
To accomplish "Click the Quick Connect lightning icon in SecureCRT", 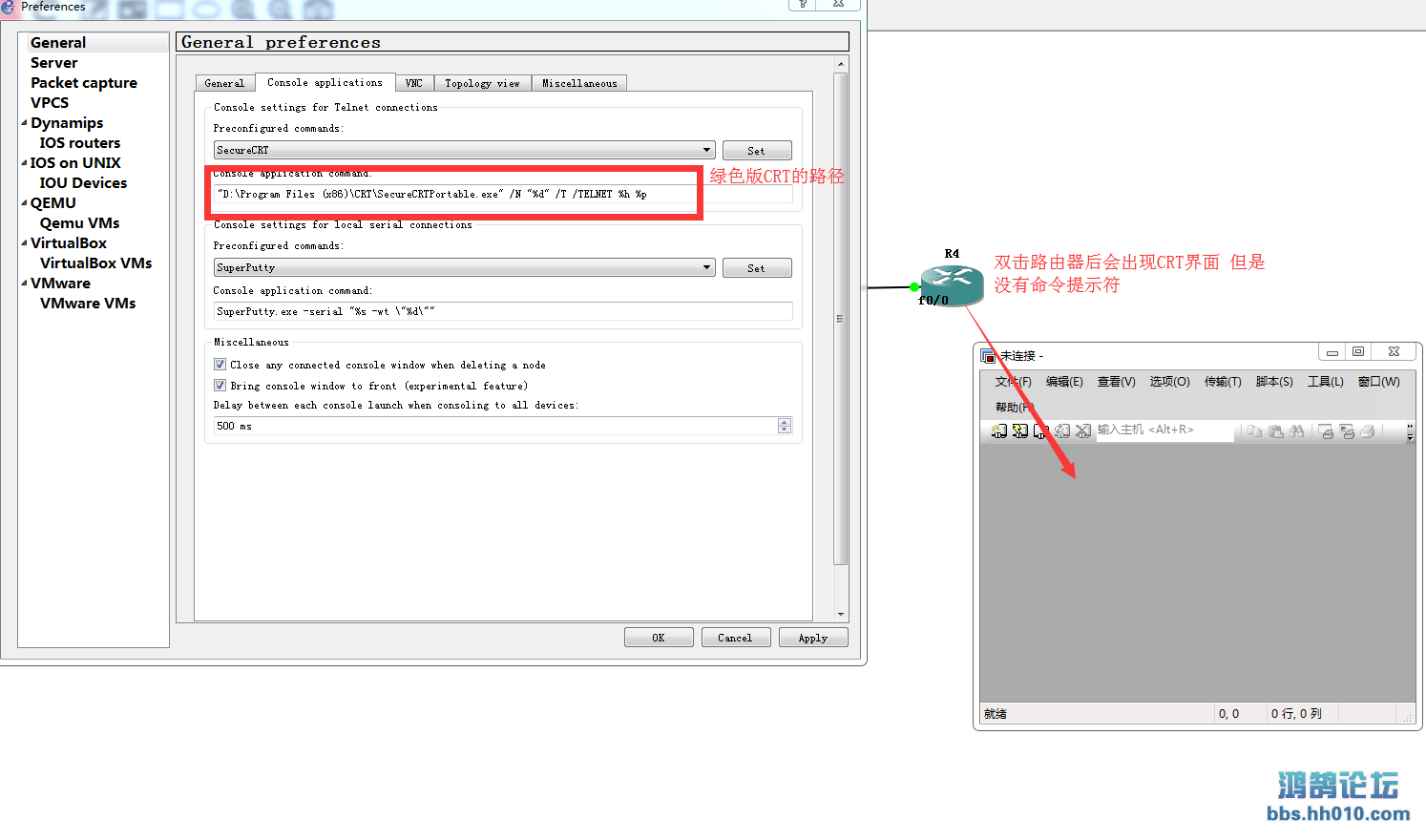I will pos(1020,430).
